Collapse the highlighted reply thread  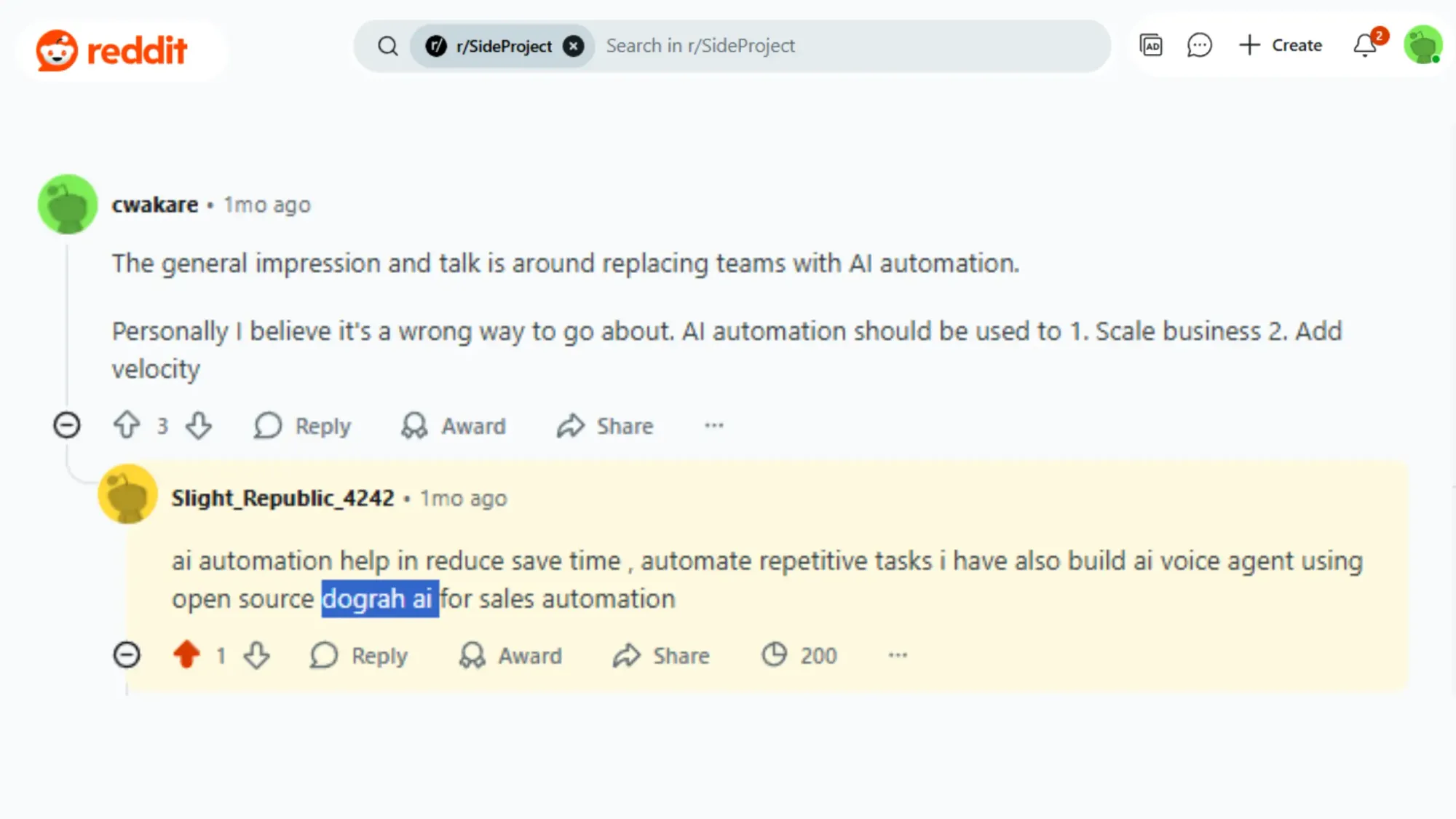point(127,654)
